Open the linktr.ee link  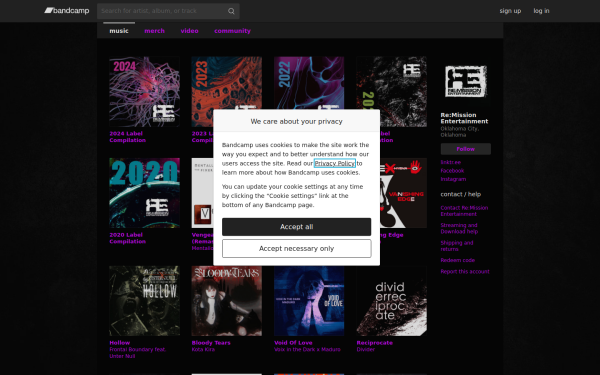coord(450,162)
